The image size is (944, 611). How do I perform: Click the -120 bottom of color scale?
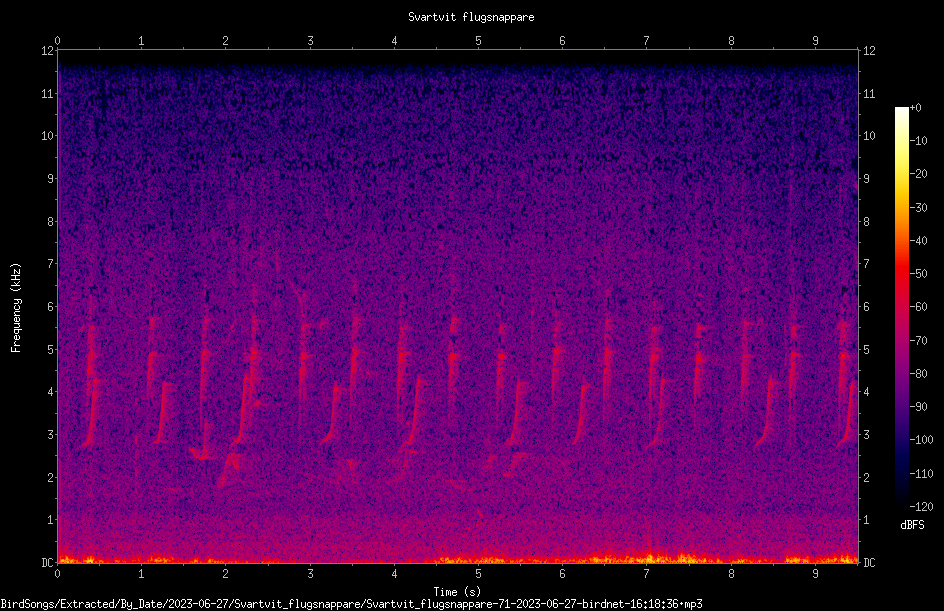(x=921, y=506)
